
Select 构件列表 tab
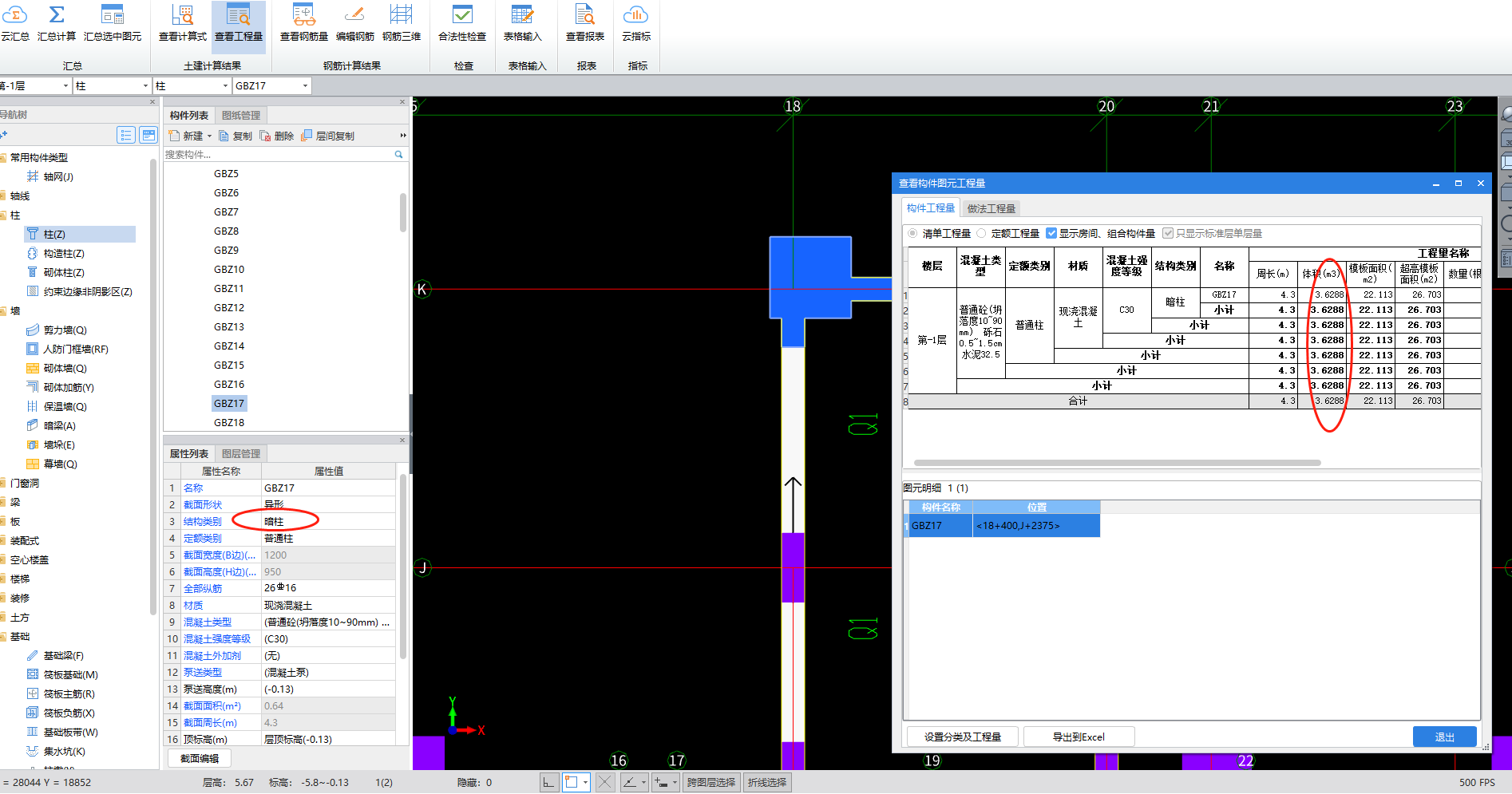click(x=189, y=116)
